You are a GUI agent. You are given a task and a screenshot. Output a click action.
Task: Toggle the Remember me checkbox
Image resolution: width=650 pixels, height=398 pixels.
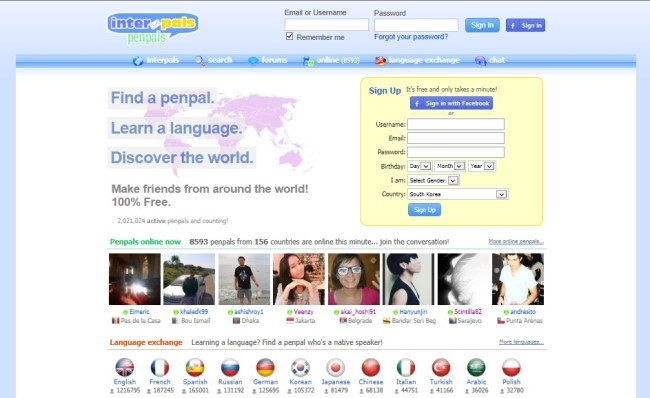(x=289, y=36)
